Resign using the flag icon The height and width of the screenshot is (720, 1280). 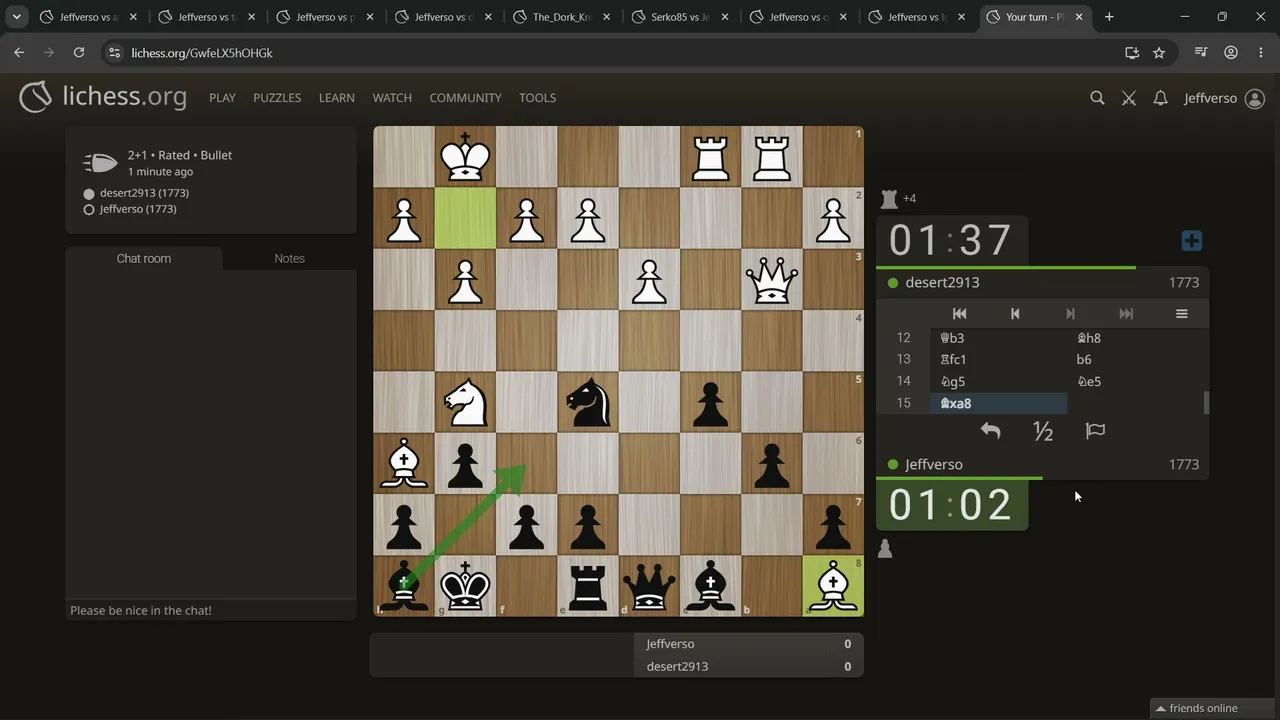[1095, 431]
